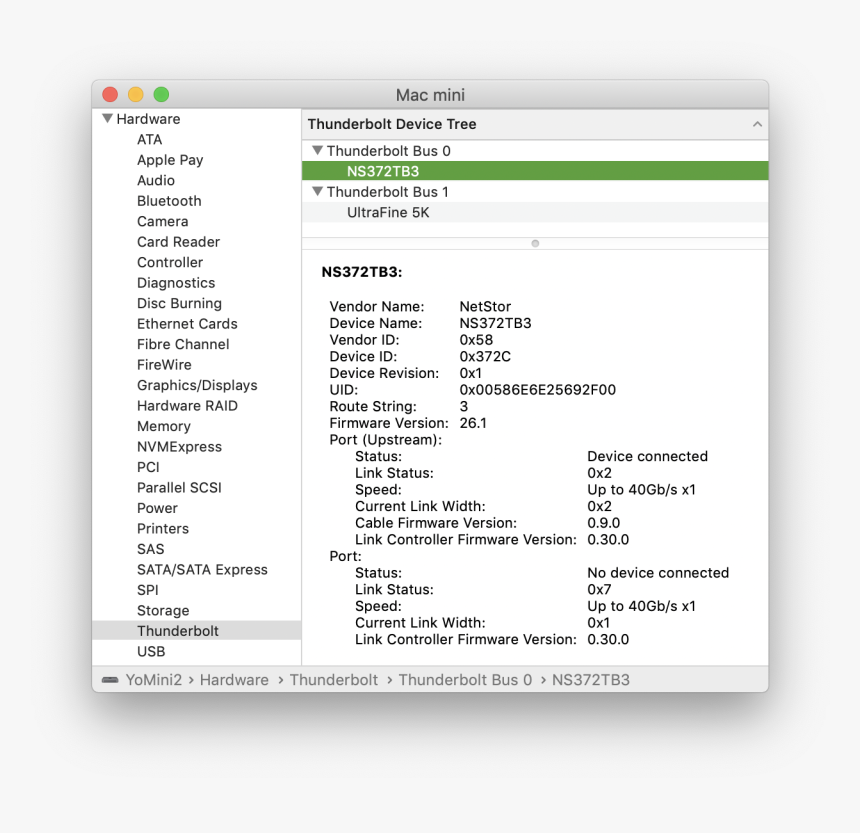Click the Vendor Name value NetStor

tap(485, 307)
